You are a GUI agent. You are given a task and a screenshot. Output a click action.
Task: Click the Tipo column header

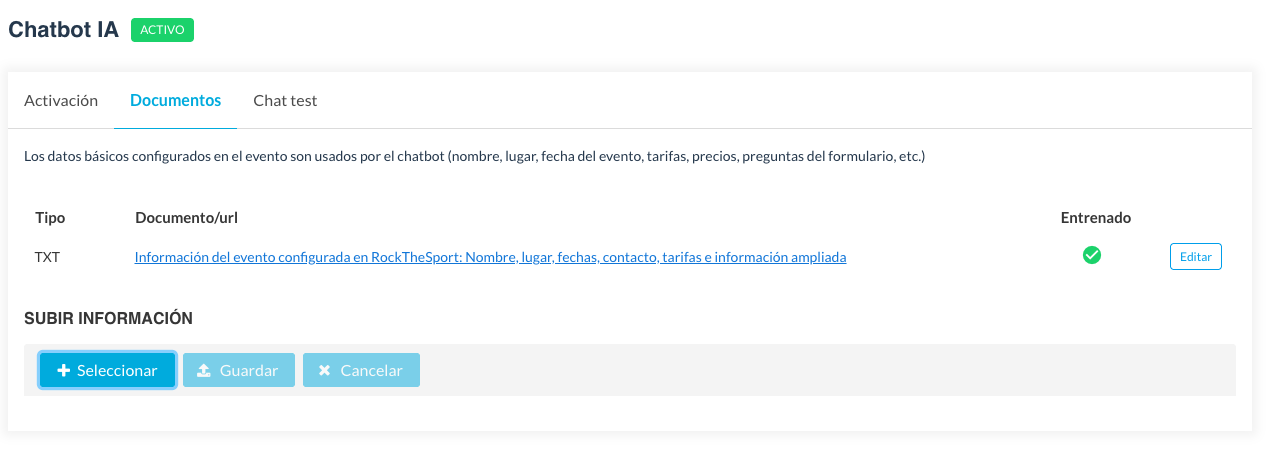tap(50, 217)
